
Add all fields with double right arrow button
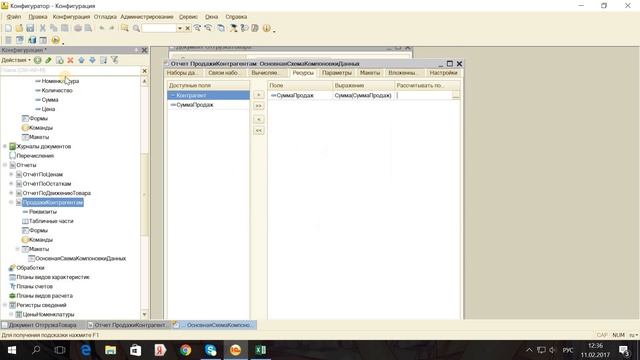tap(259, 106)
